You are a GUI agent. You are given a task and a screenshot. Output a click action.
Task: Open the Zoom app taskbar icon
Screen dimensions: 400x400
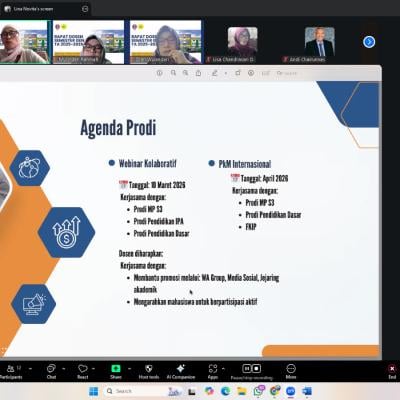(290, 391)
